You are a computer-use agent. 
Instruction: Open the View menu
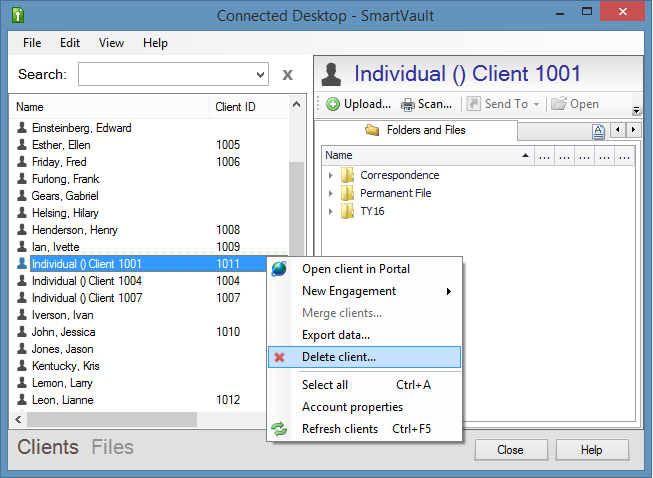point(111,43)
